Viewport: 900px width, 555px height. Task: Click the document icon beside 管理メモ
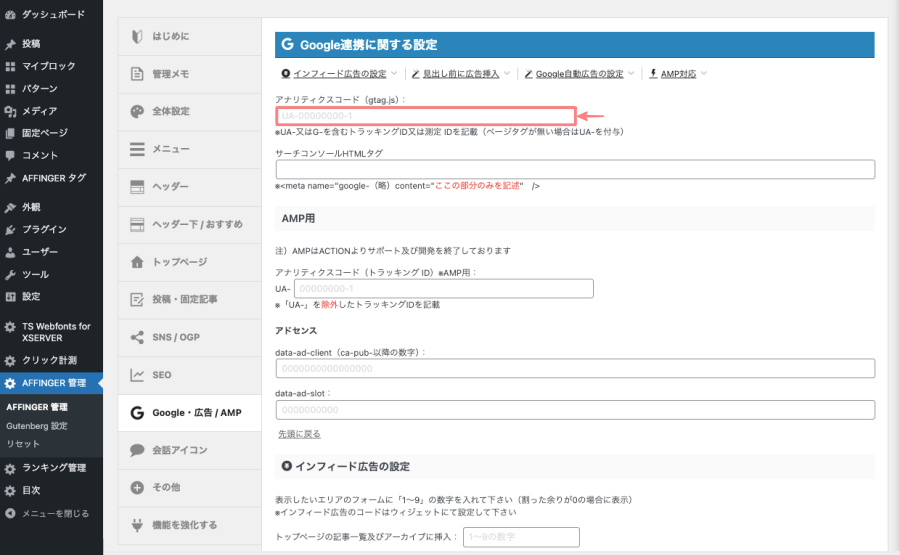(x=137, y=74)
